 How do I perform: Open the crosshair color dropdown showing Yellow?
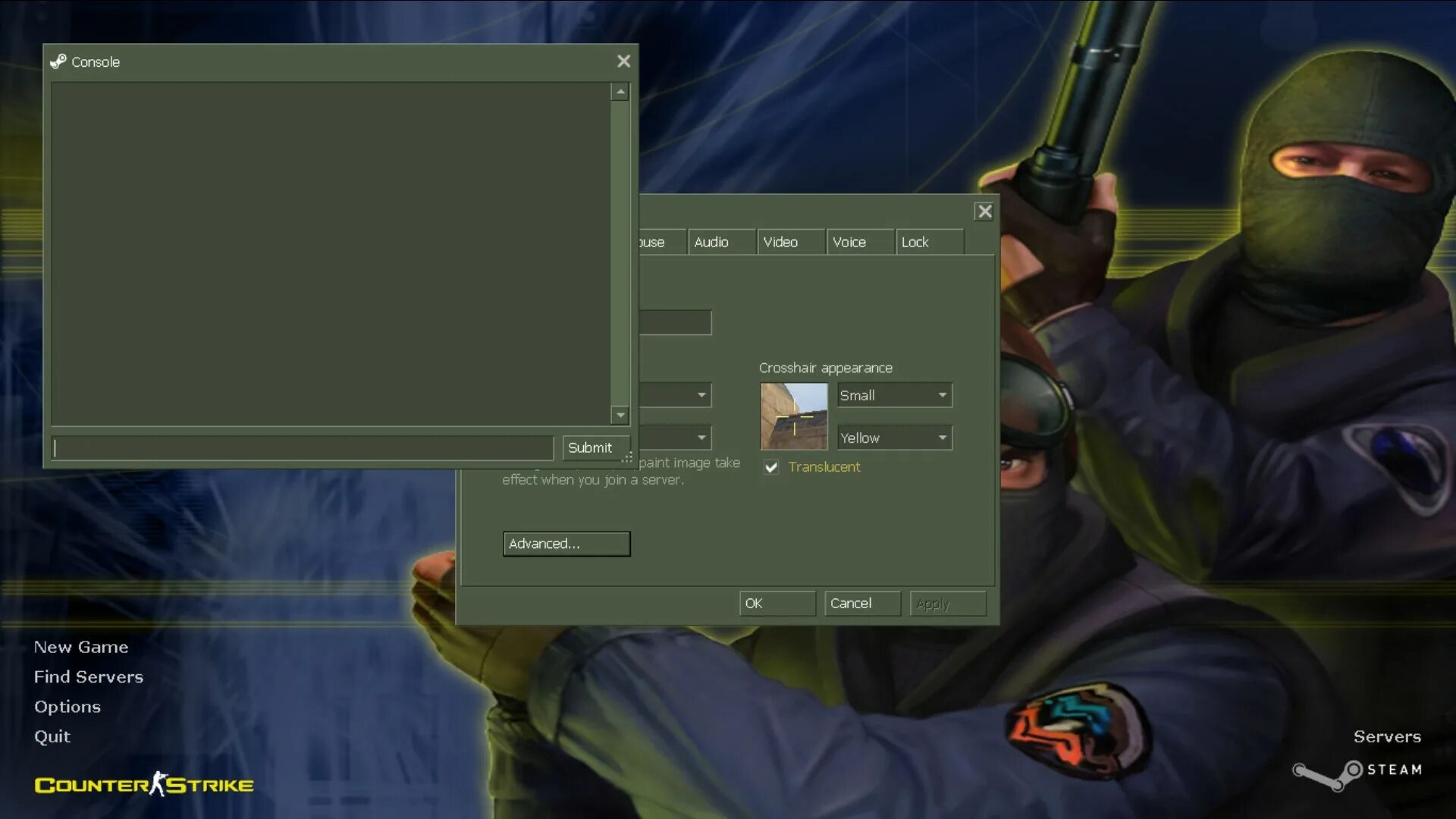tap(894, 438)
